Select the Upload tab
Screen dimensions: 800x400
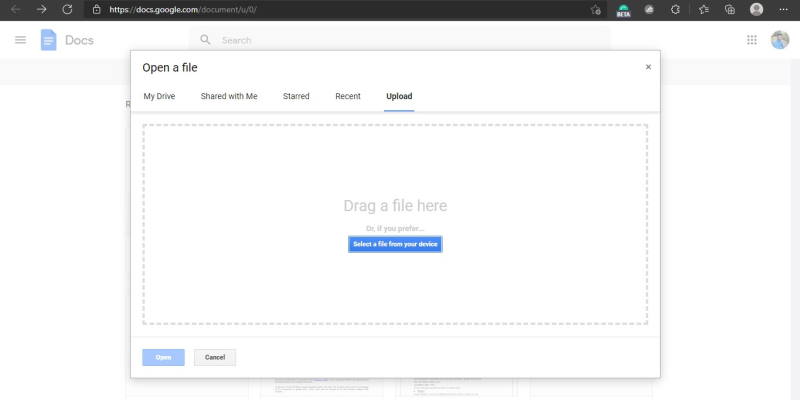pyautogui.click(x=399, y=96)
